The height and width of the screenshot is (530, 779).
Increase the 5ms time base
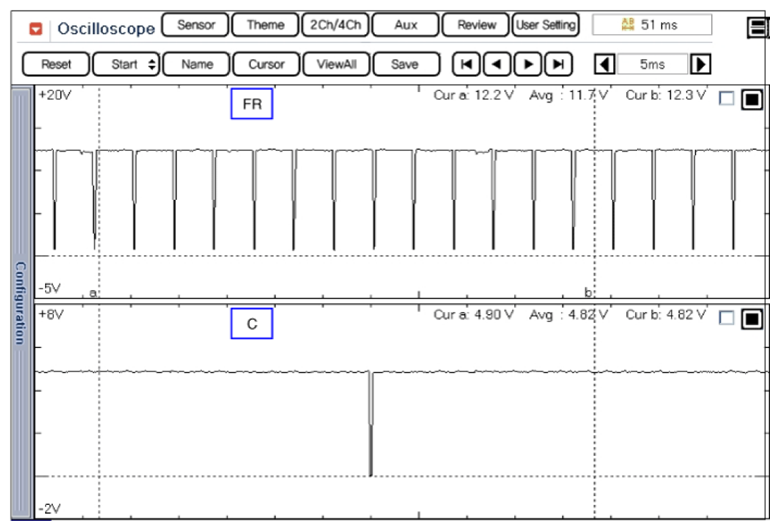[x=701, y=64]
